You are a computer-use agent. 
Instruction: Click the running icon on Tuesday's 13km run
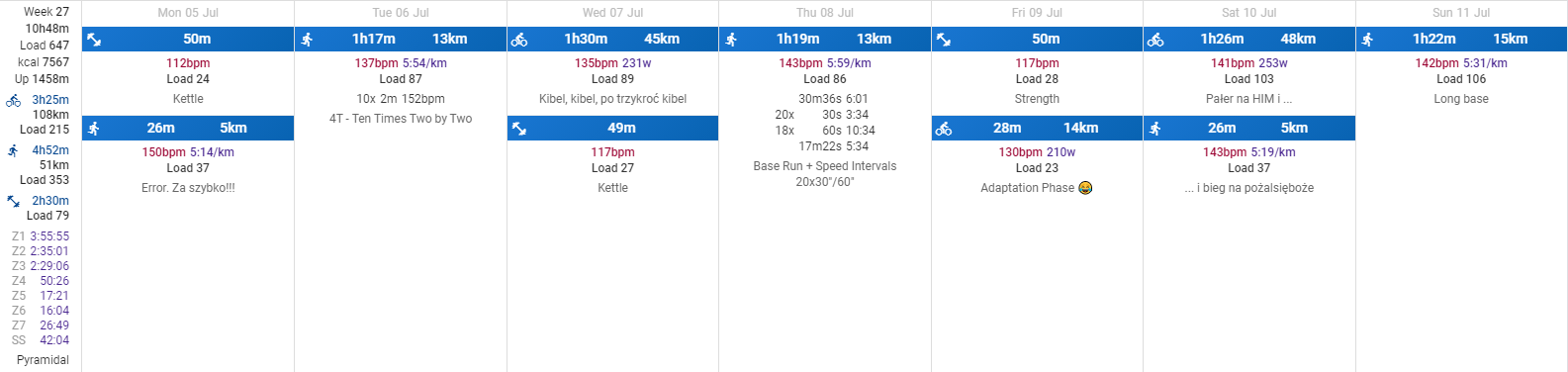[307, 40]
